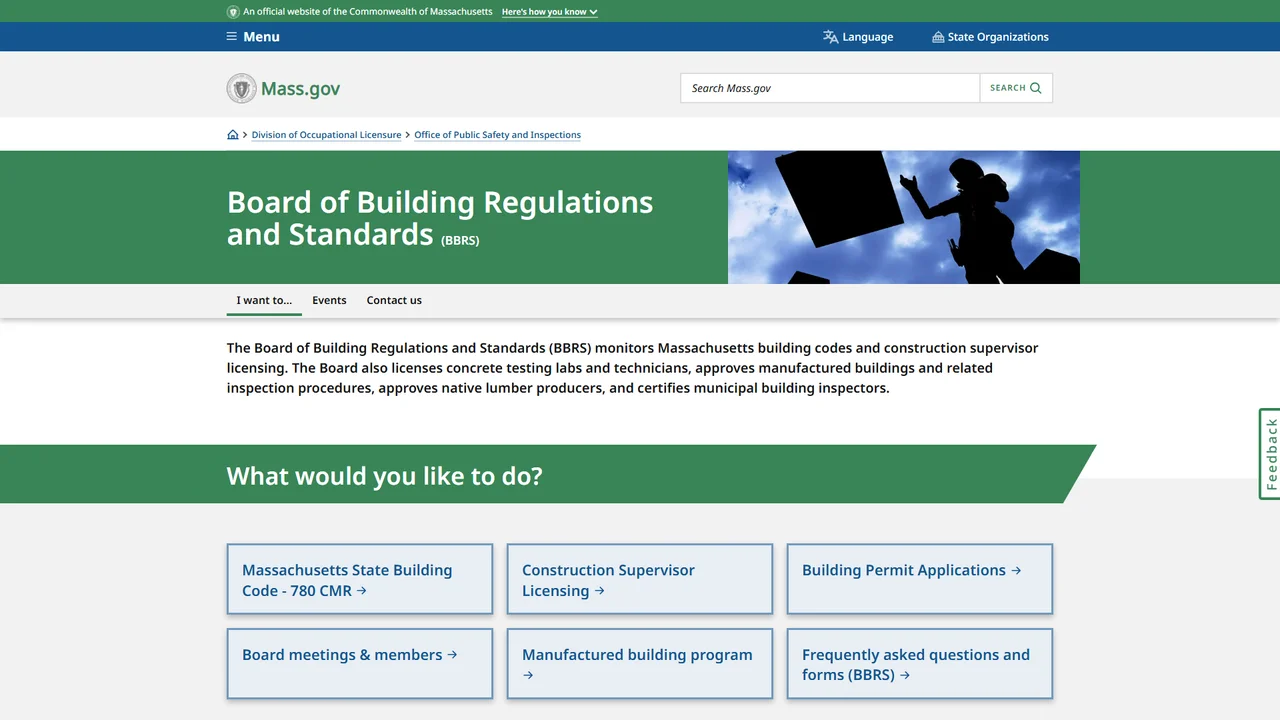
Task: Click the 'SEARCH' button label
Action: coord(1008,88)
